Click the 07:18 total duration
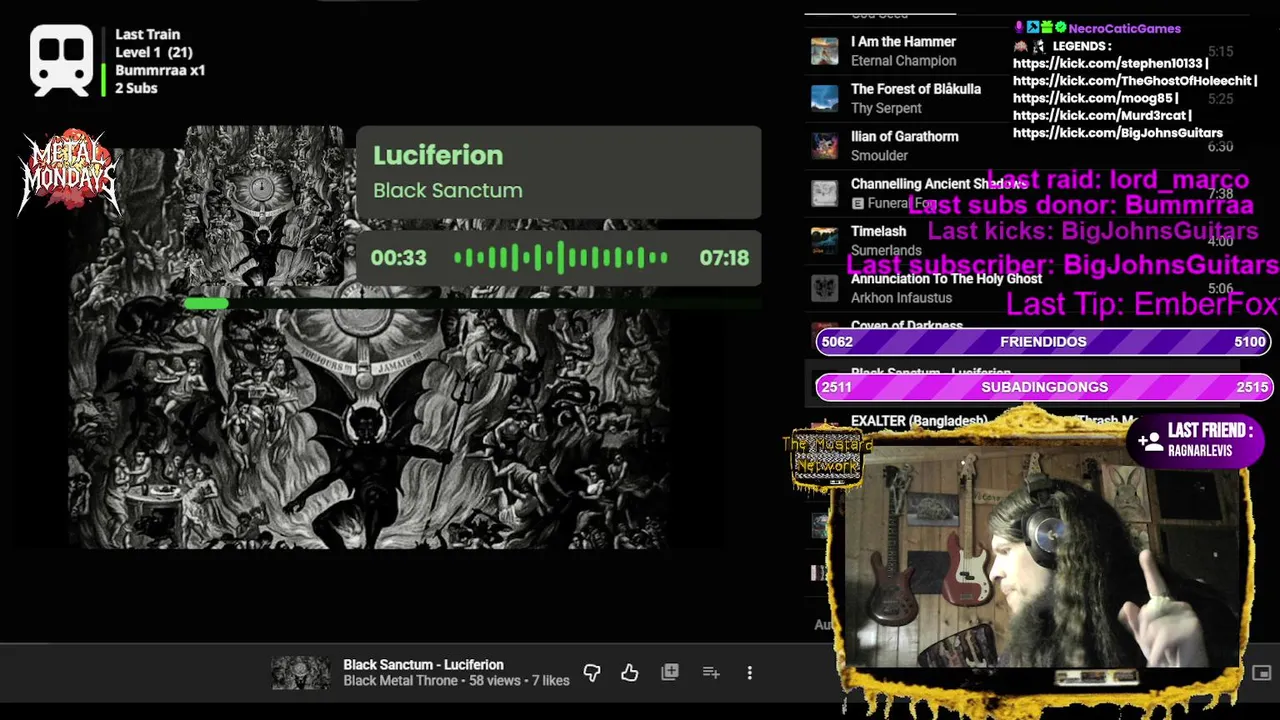This screenshot has width=1280, height=720. [724, 258]
